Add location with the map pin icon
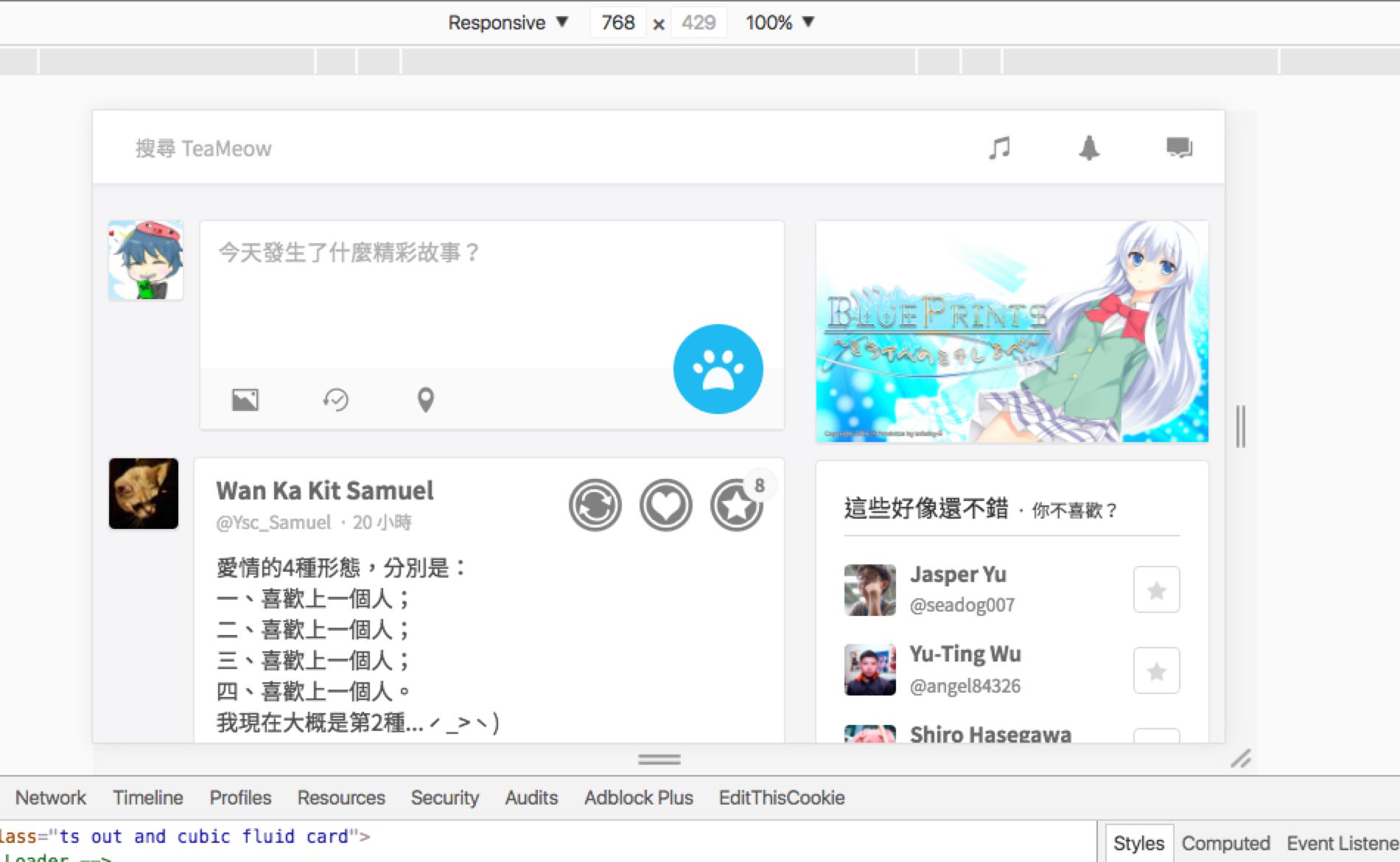This screenshot has width=1400, height=862. pyautogui.click(x=425, y=400)
